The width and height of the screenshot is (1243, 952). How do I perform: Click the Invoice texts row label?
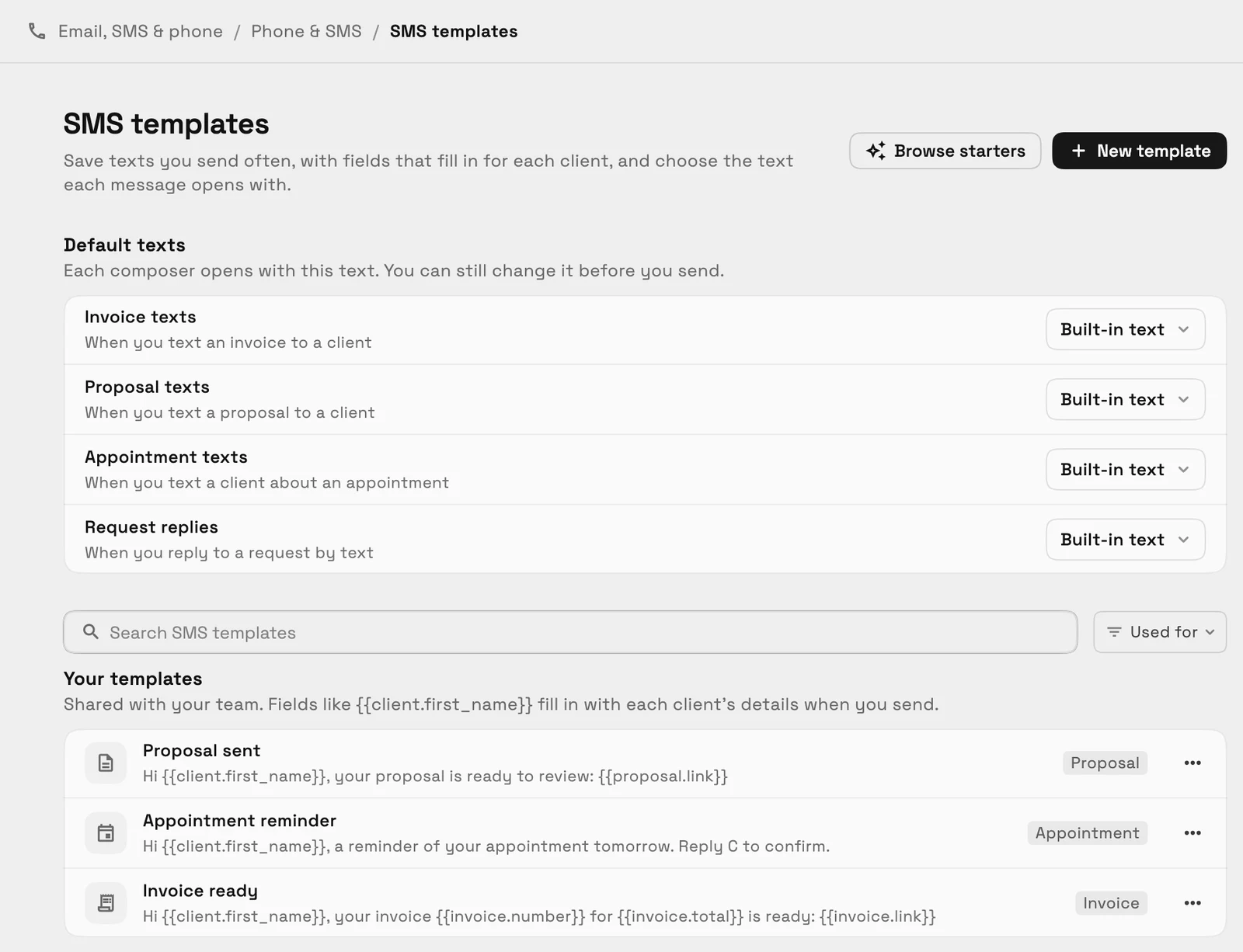[140, 317]
